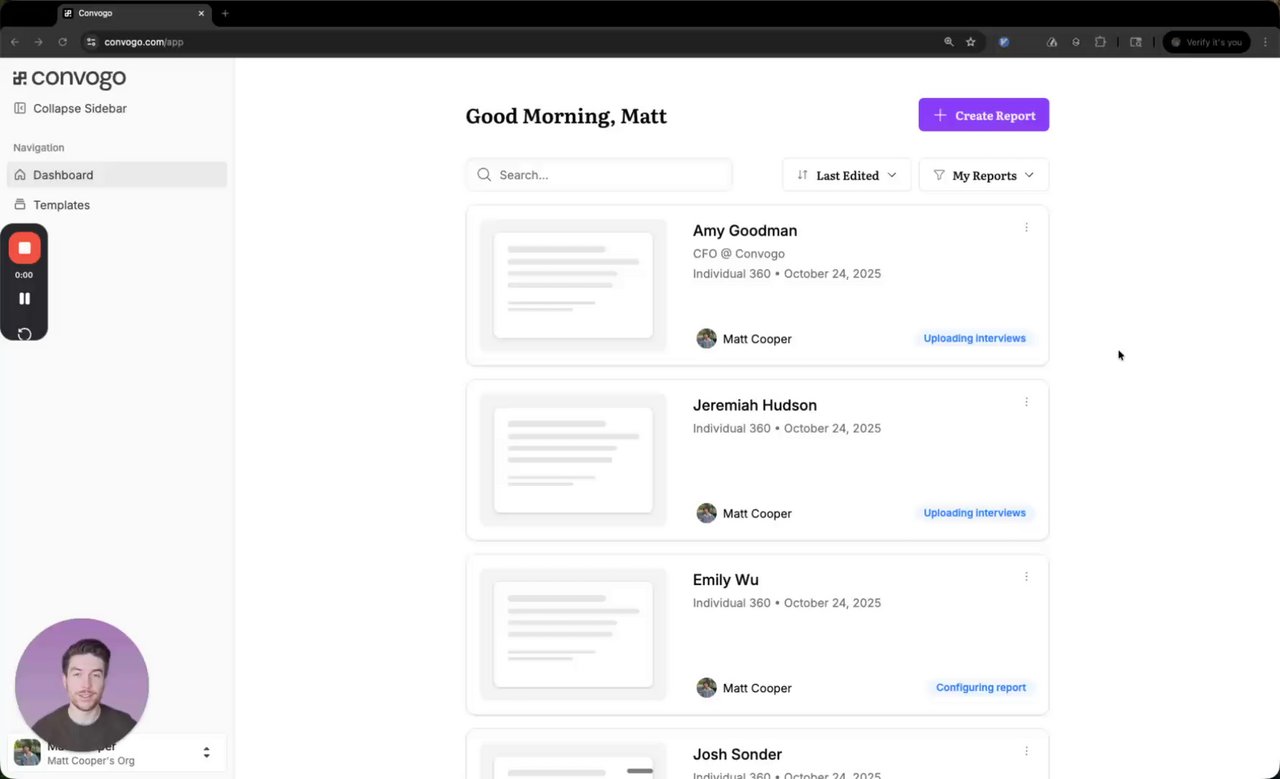1280x779 pixels.
Task: Stop the screen recording
Action: point(25,248)
